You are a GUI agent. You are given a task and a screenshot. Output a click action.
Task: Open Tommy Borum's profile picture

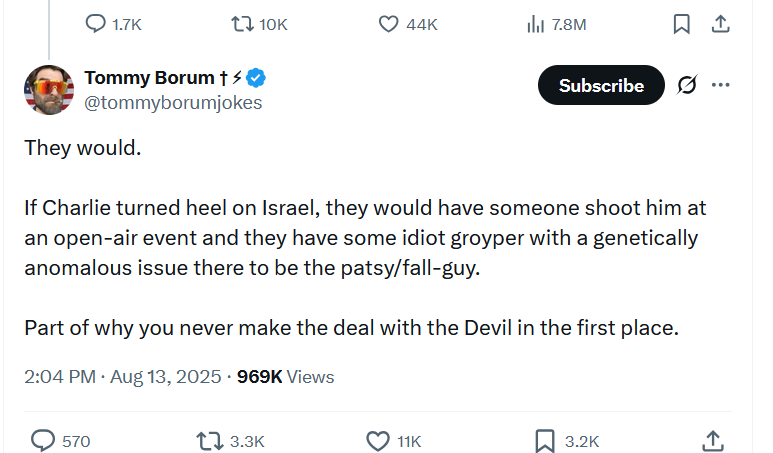click(48, 90)
